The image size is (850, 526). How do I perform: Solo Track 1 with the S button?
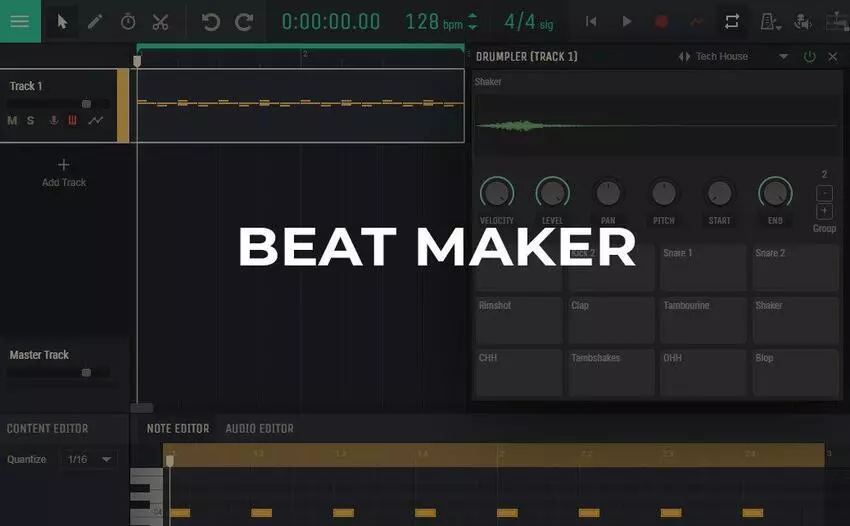point(30,121)
